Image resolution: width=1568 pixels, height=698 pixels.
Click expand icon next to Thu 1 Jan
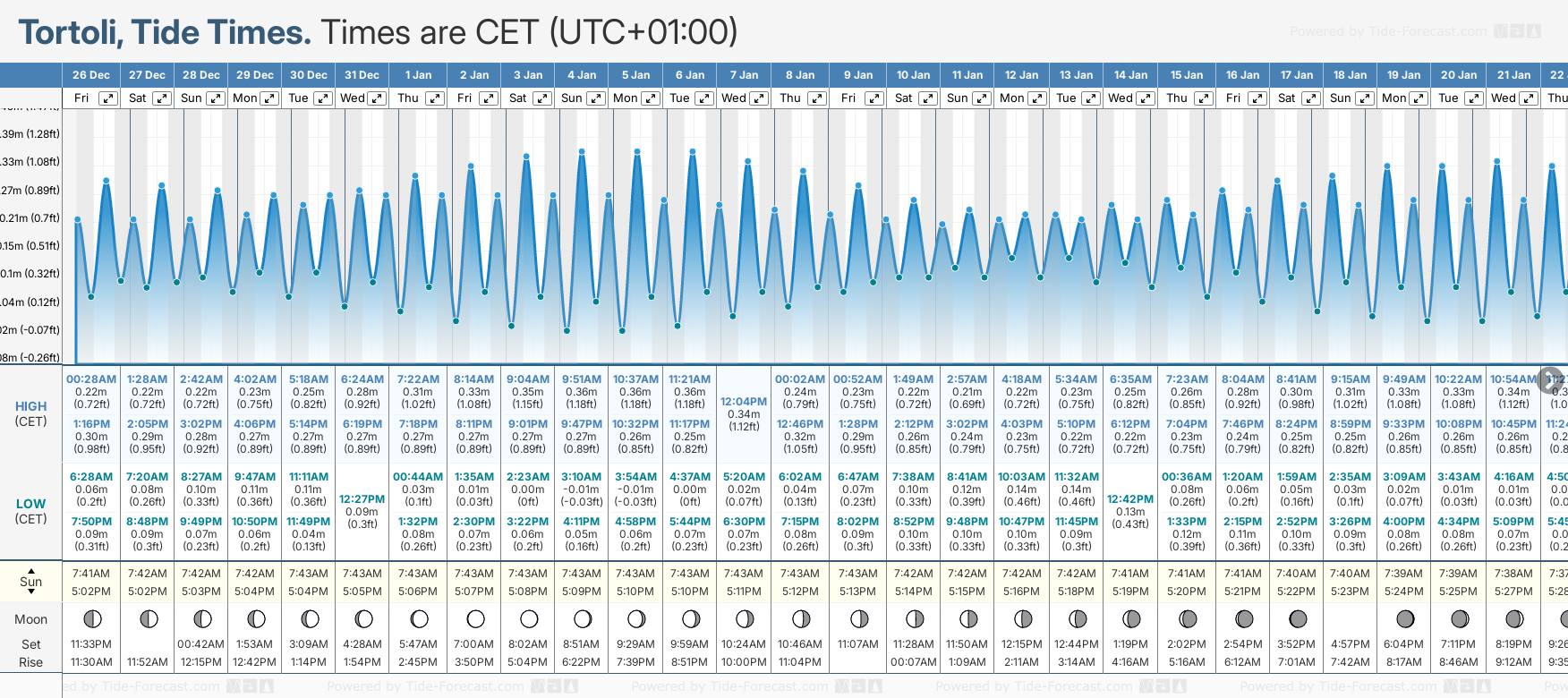[x=435, y=98]
